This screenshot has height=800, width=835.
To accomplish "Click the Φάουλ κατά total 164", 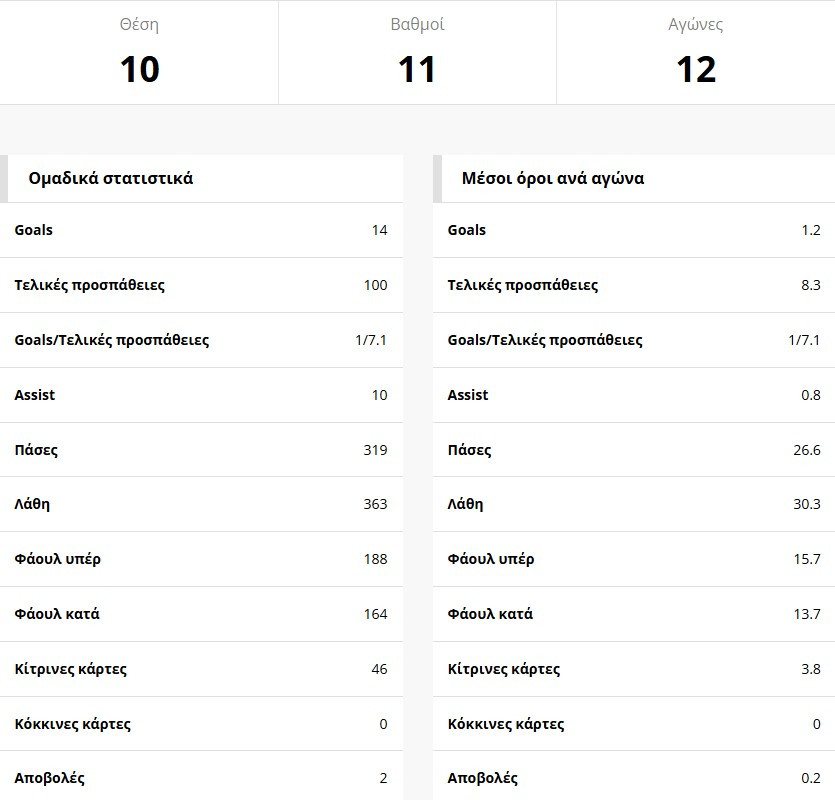I will point(375,614).
